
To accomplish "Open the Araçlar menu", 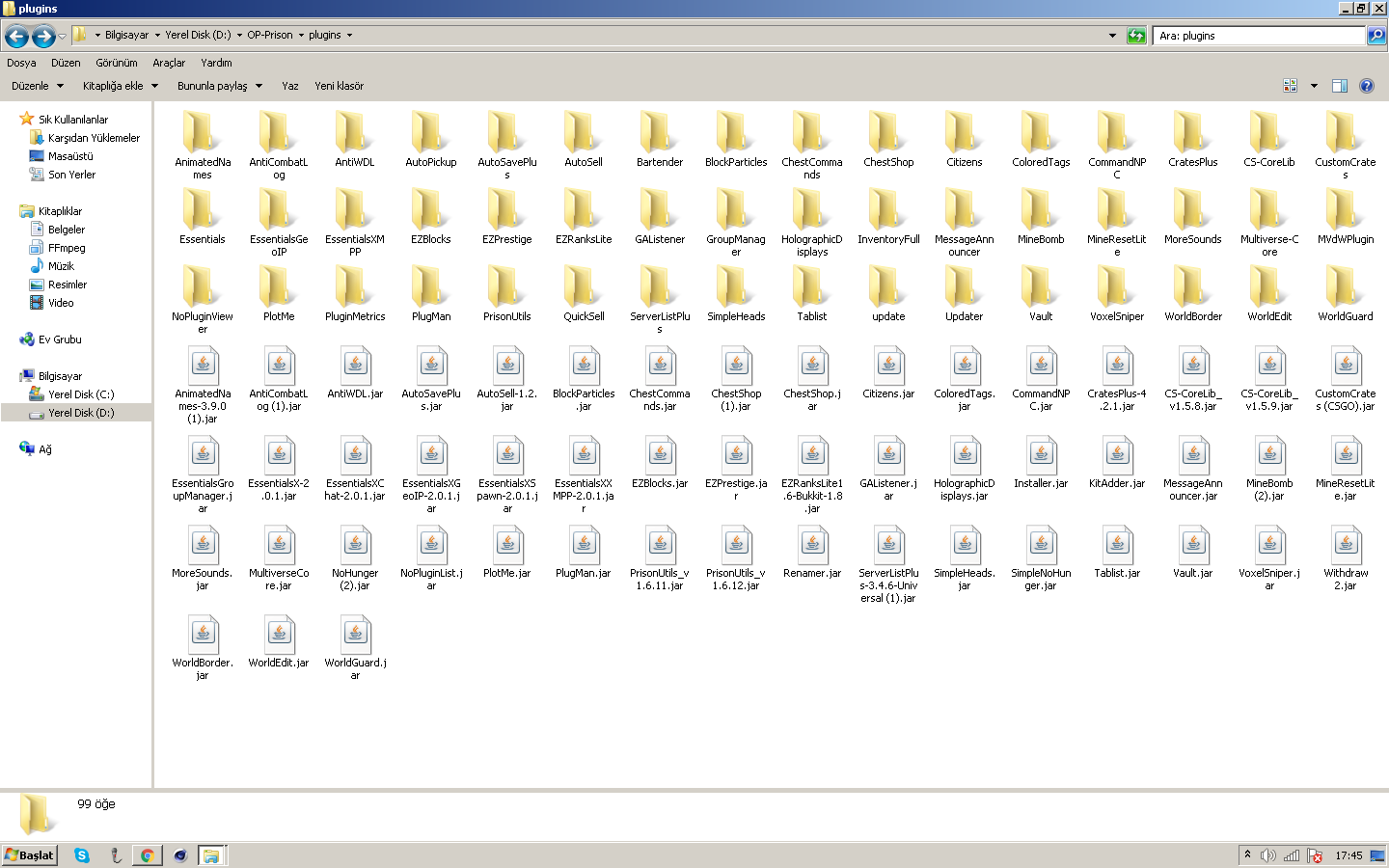I will [x=169, y=63].
